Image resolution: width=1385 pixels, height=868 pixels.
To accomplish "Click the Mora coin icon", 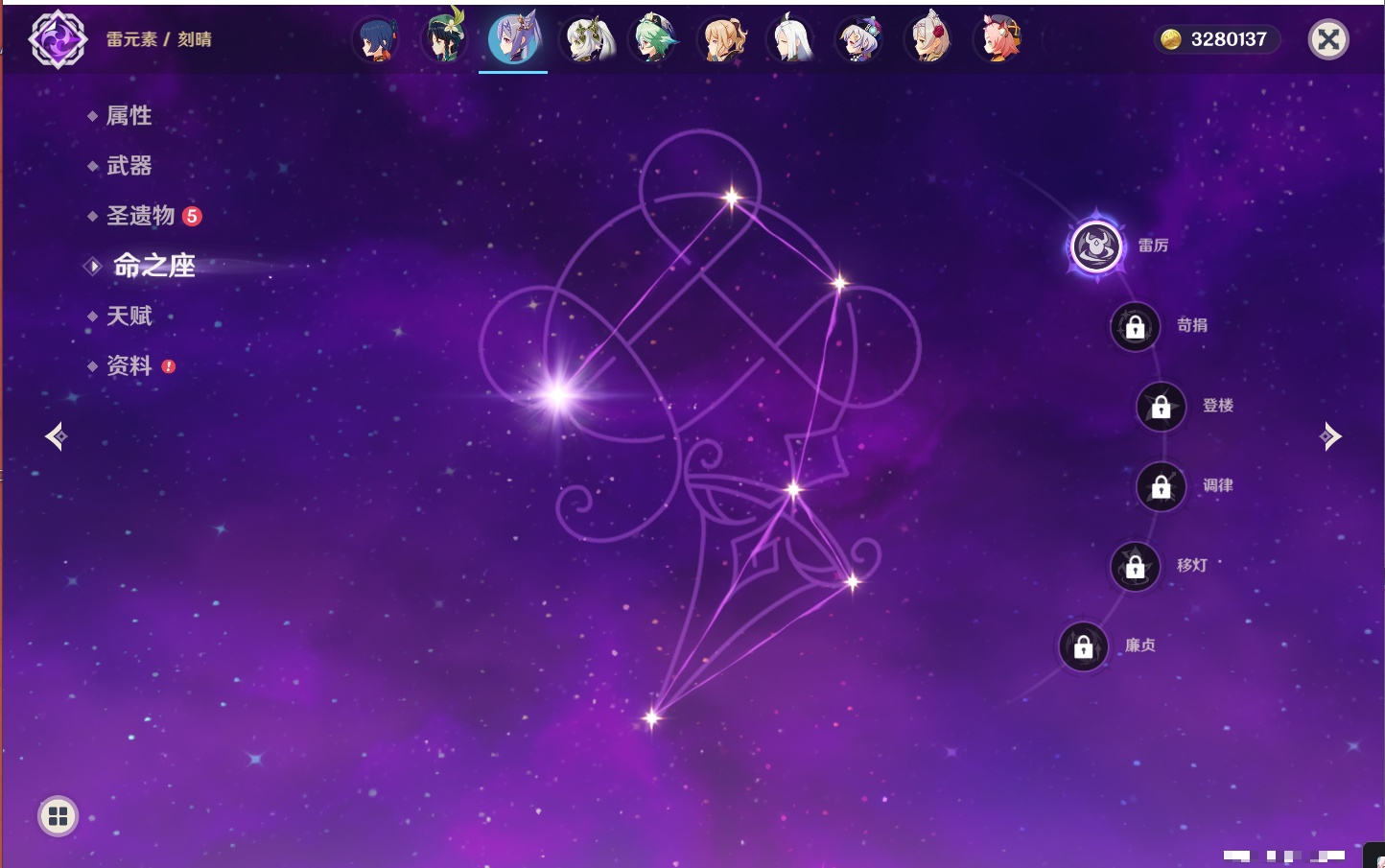I will 1171,39.
